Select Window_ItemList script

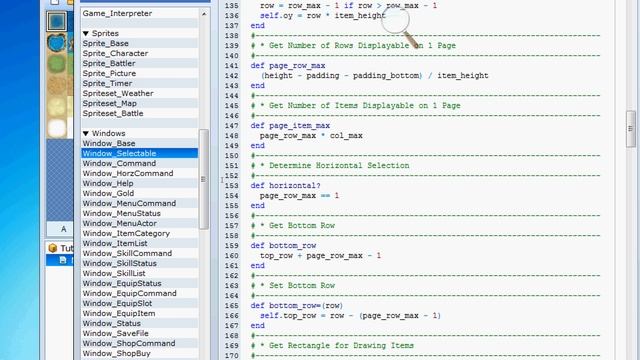coord(140,243)
